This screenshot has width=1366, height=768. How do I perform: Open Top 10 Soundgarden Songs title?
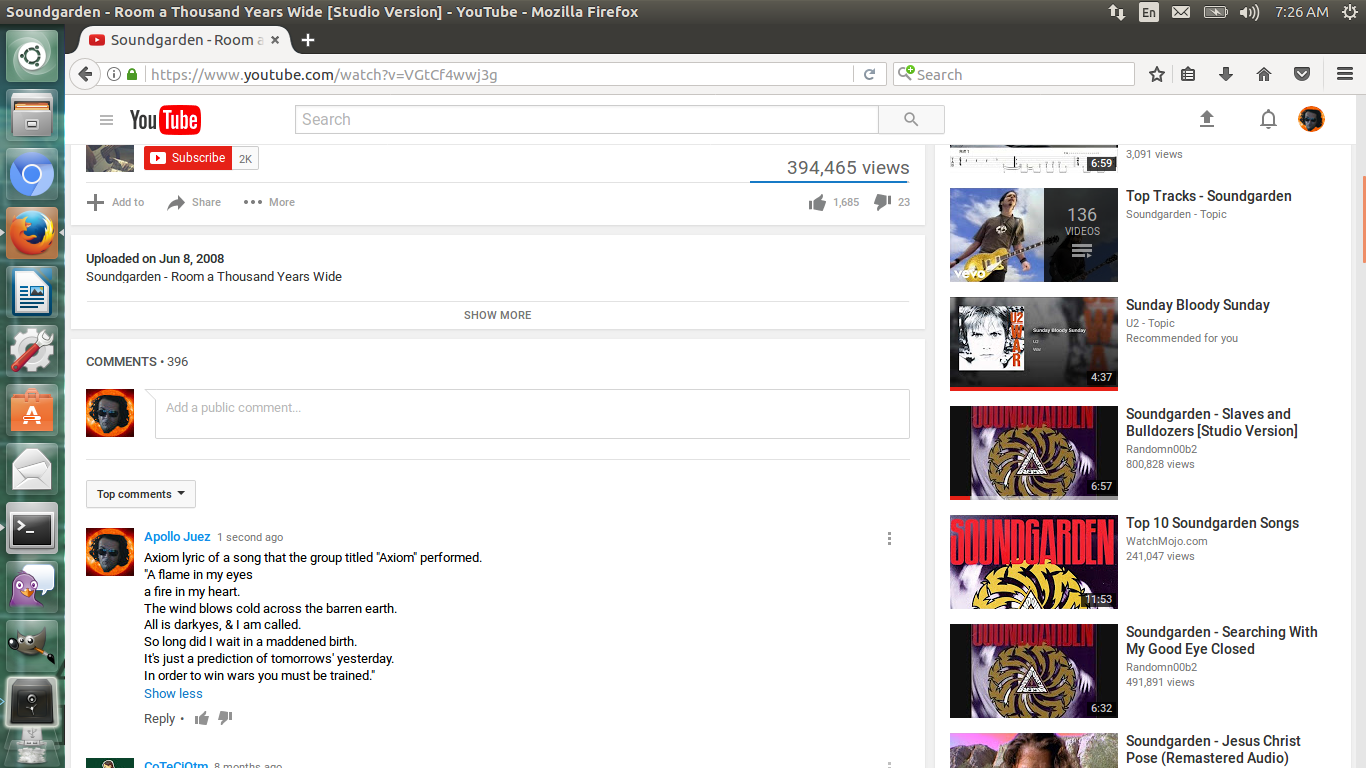tap(1212, 523)
